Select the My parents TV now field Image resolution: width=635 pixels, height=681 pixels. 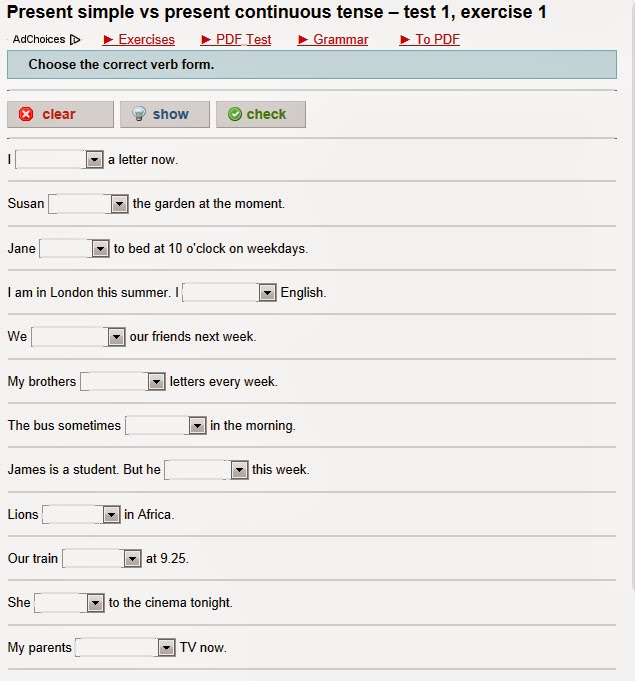coord(125,647)
